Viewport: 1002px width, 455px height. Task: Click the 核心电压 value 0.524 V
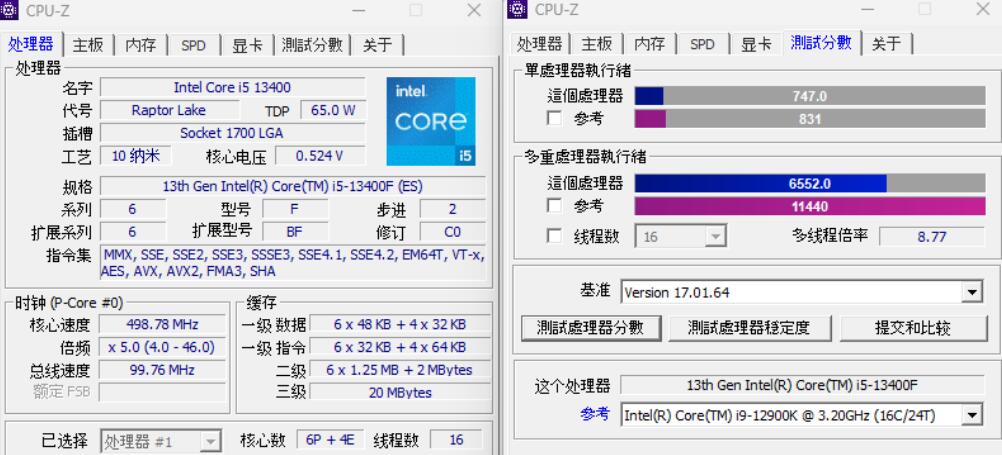(x=320, y=156)
